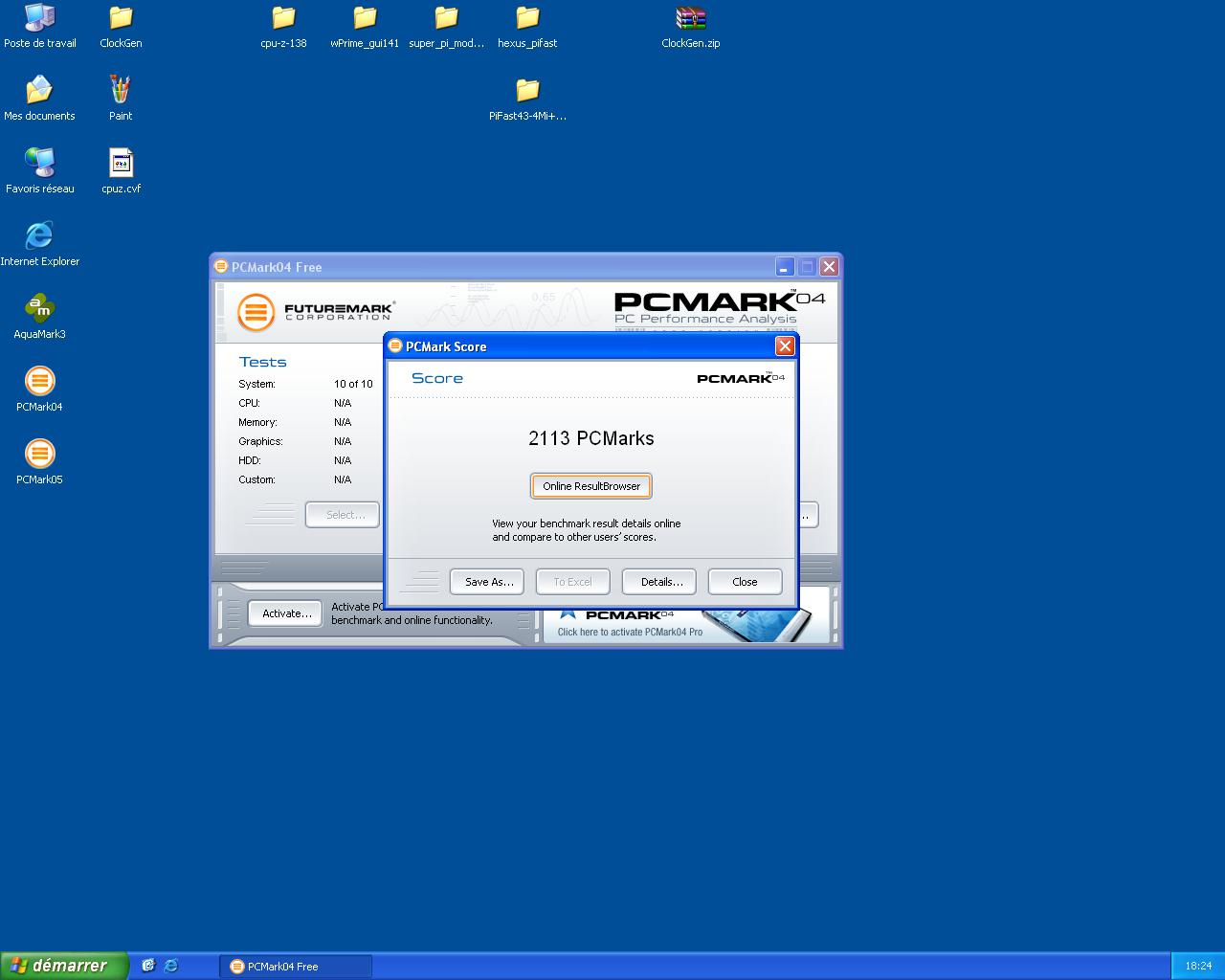1225x980 pixels.
Task: Click the PCMark Score dialog title icon
Action: [x=394, y=346]
